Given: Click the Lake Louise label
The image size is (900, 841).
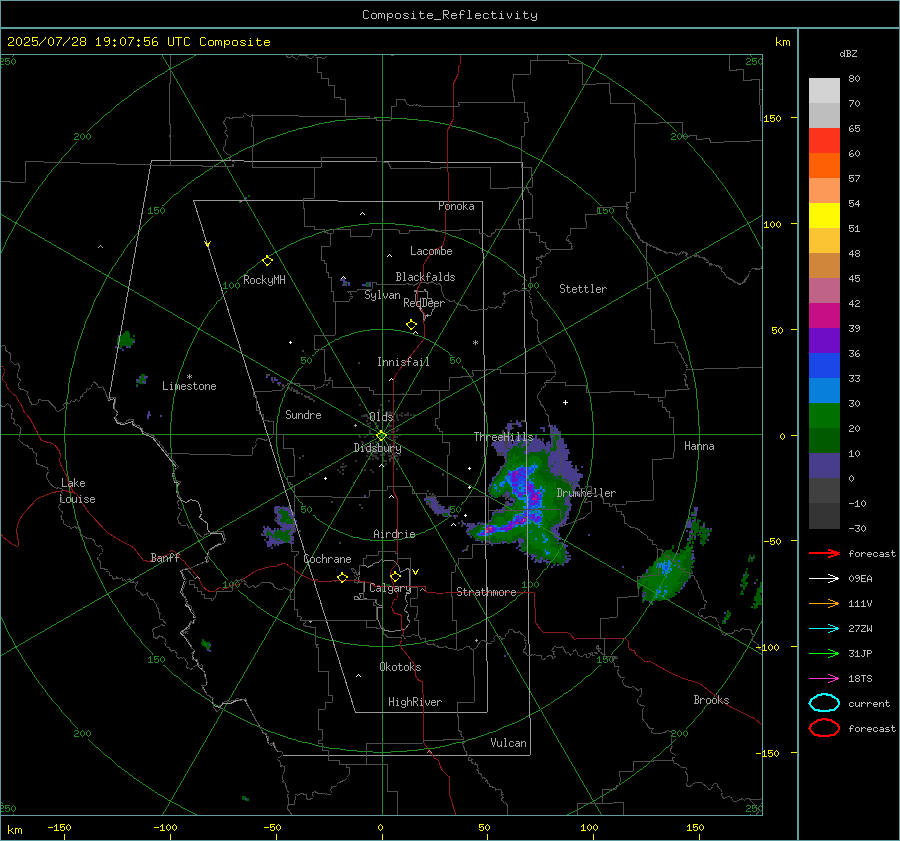Looking at the screenshot, I should click(x=77, y=491).
